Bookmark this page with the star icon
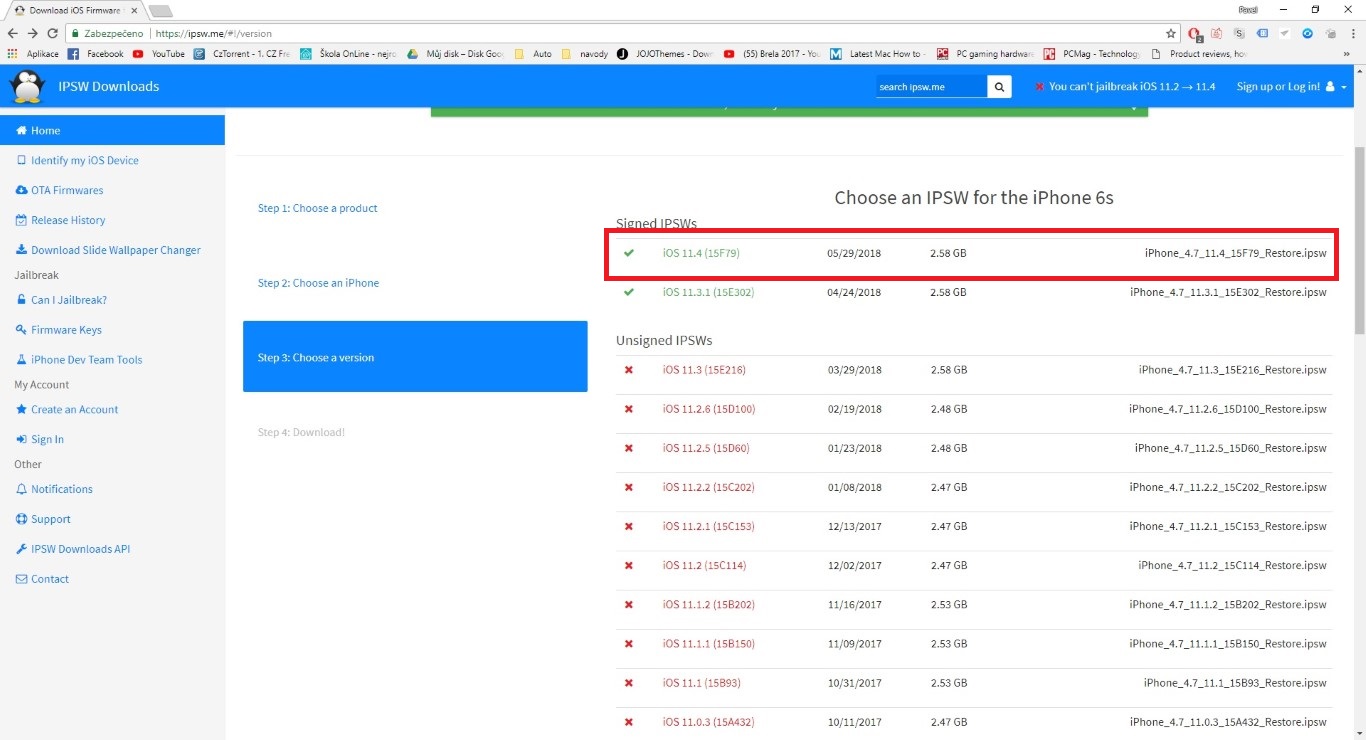 click(x=1171, y=33)
